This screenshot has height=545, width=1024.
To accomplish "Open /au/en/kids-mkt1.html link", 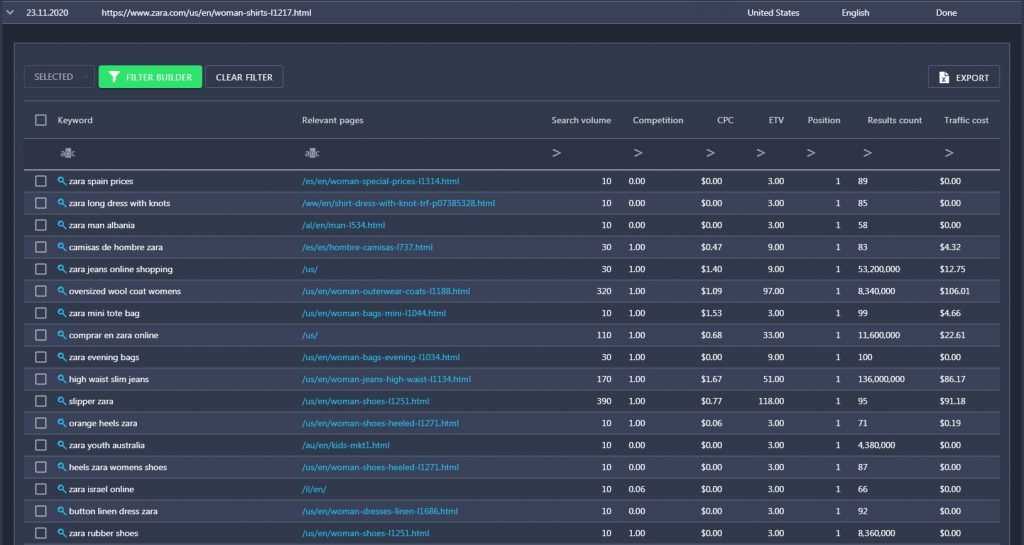I will click(345, 445).
